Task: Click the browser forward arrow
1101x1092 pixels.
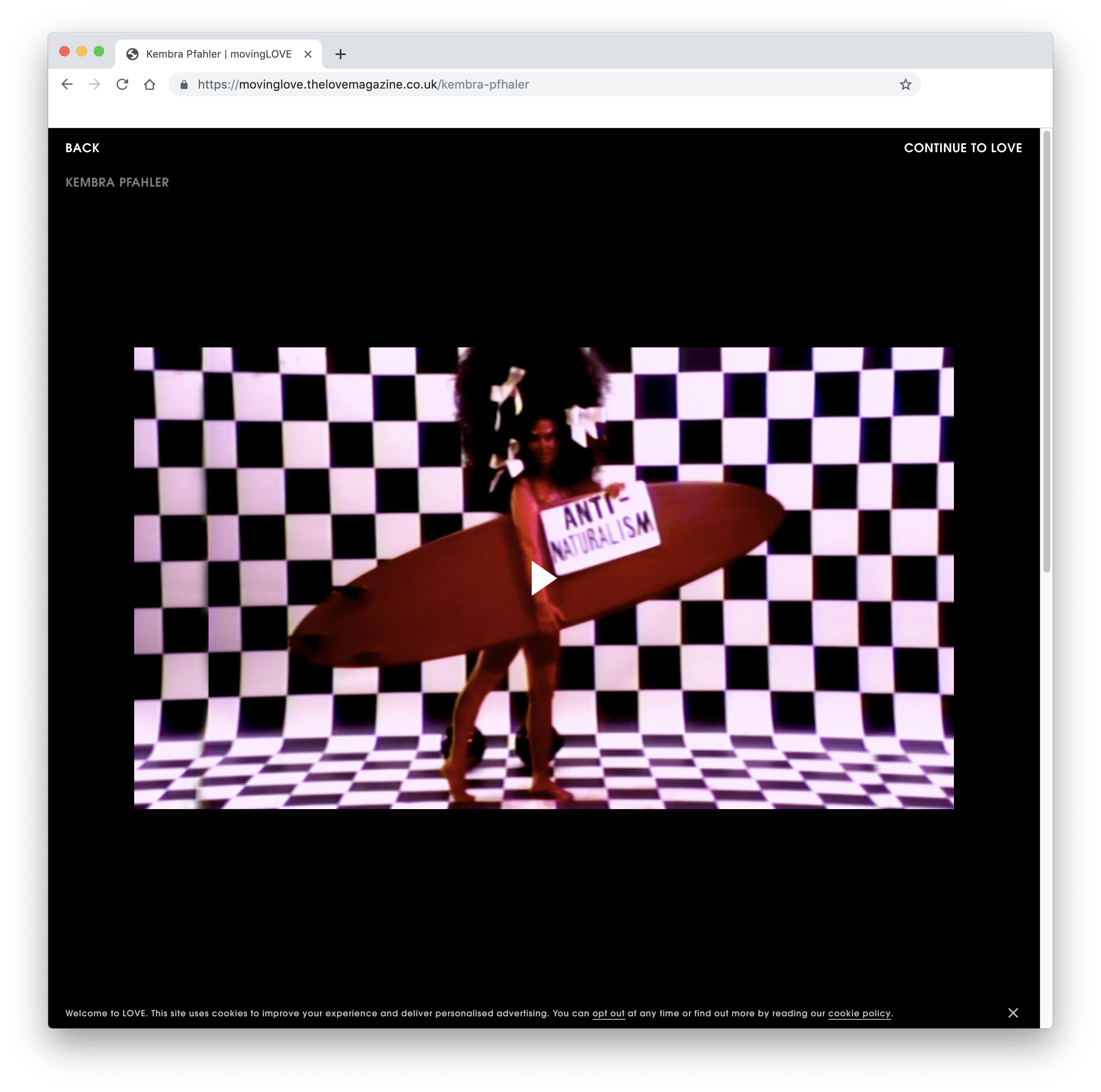Action: [x=95, y=84]
